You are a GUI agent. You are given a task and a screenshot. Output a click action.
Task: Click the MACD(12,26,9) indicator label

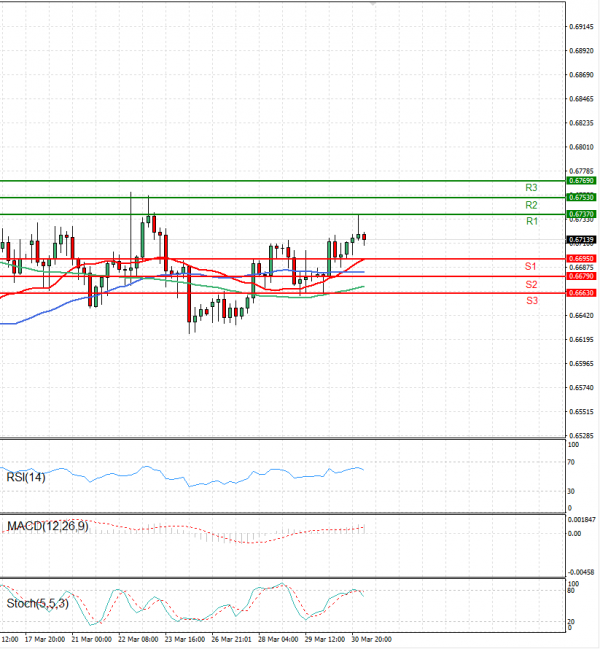48,526
